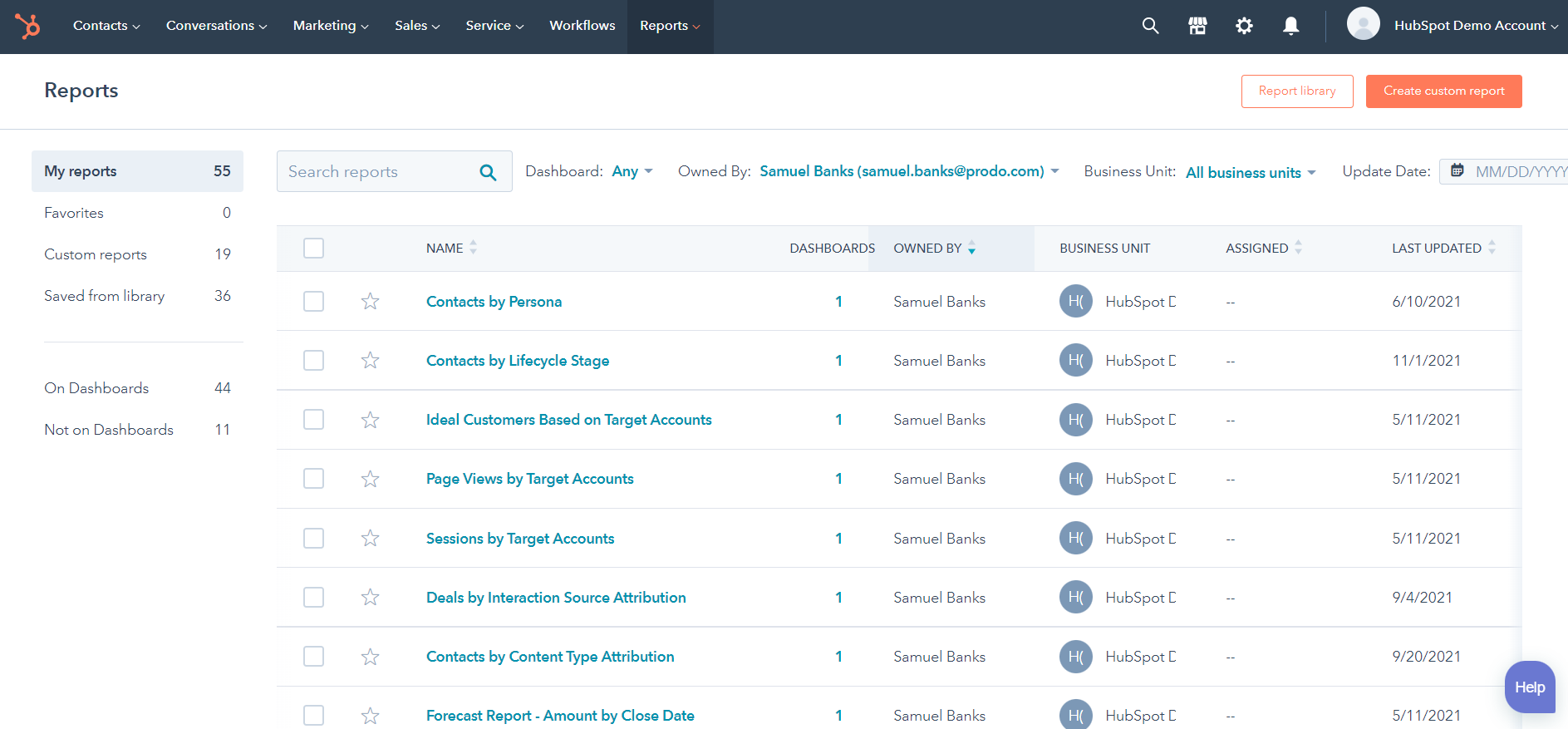Star Contacts by Content Type Attribution report
The image size is (1568, 729).
(x=370, y=657)
